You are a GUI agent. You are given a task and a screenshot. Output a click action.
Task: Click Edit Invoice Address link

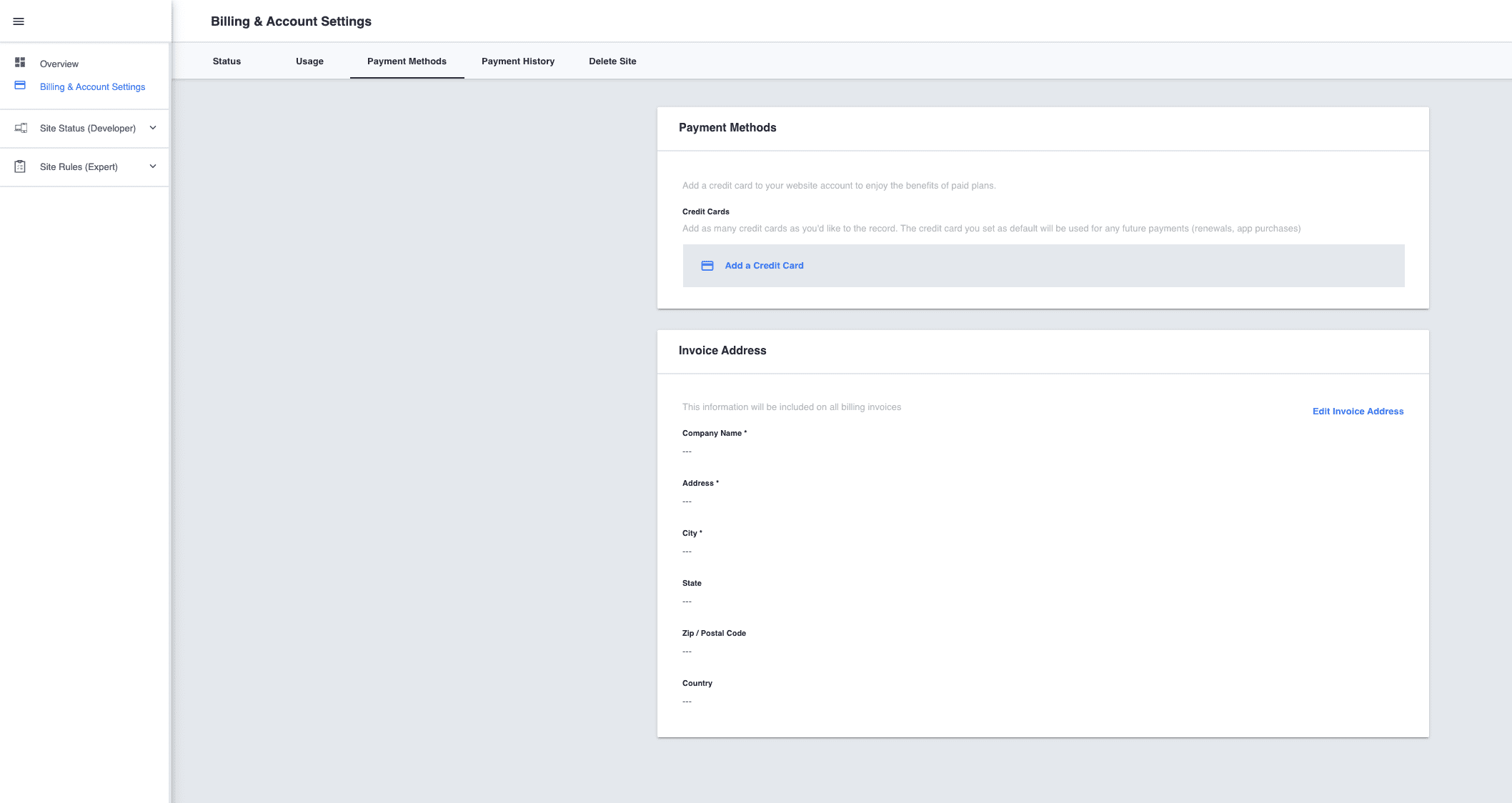click(x=1358, y=412)
